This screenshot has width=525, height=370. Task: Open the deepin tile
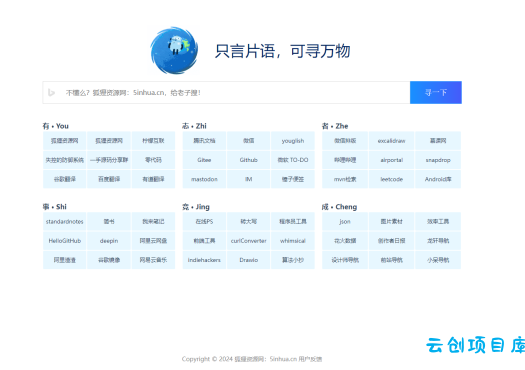coord(109,241)
